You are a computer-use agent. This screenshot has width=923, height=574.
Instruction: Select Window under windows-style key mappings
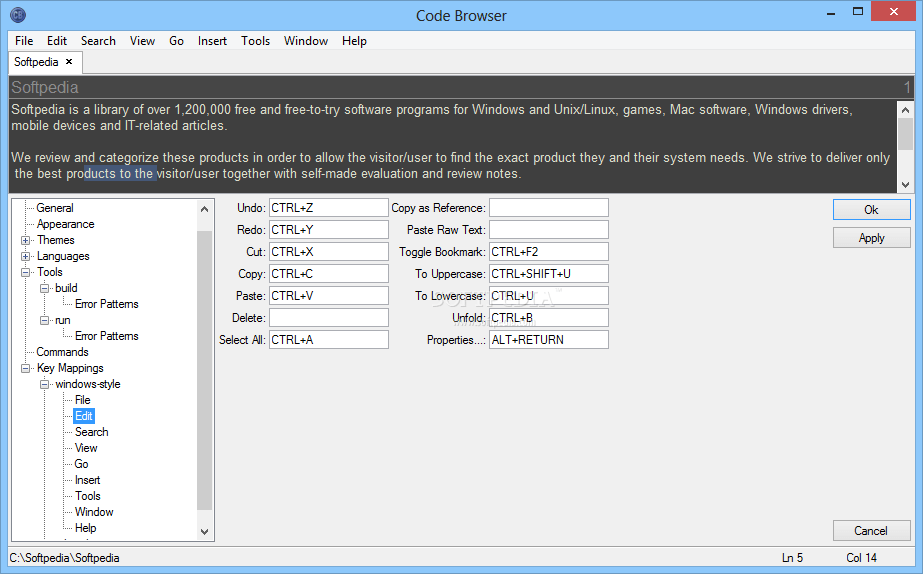tap(94, 512)
